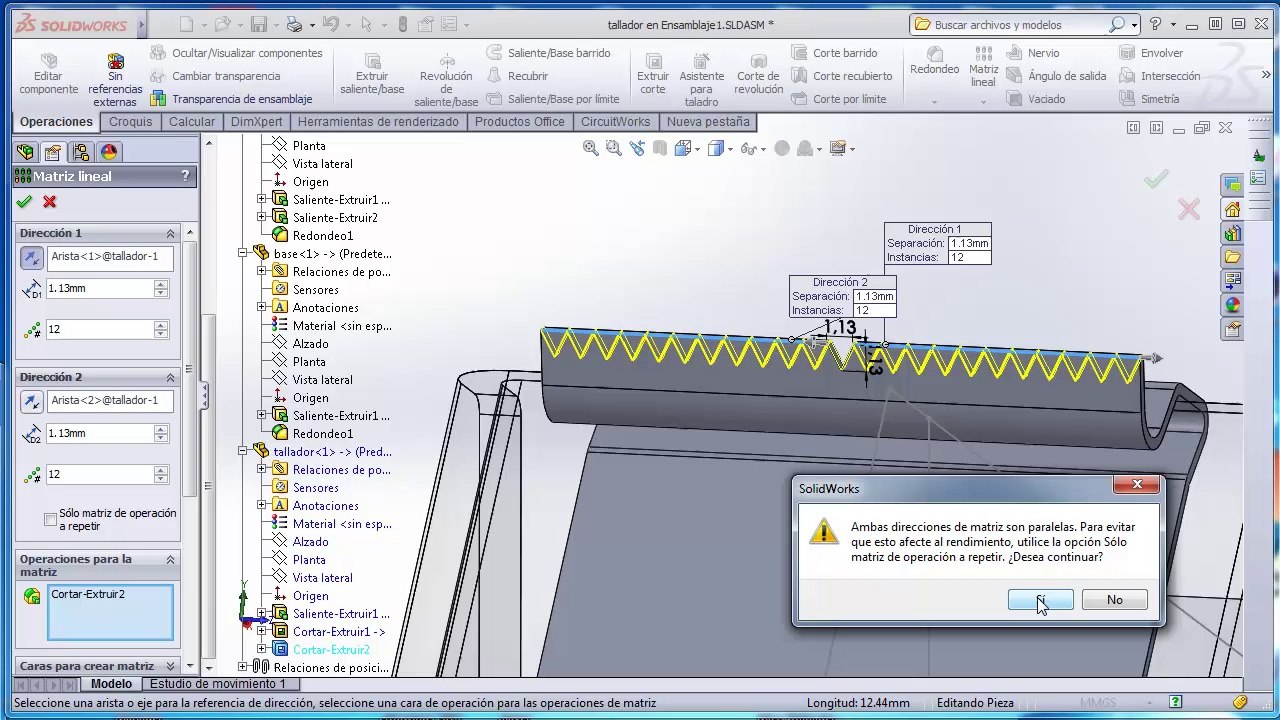Cancel Matriz lineal with red X

tap(49, 202)
